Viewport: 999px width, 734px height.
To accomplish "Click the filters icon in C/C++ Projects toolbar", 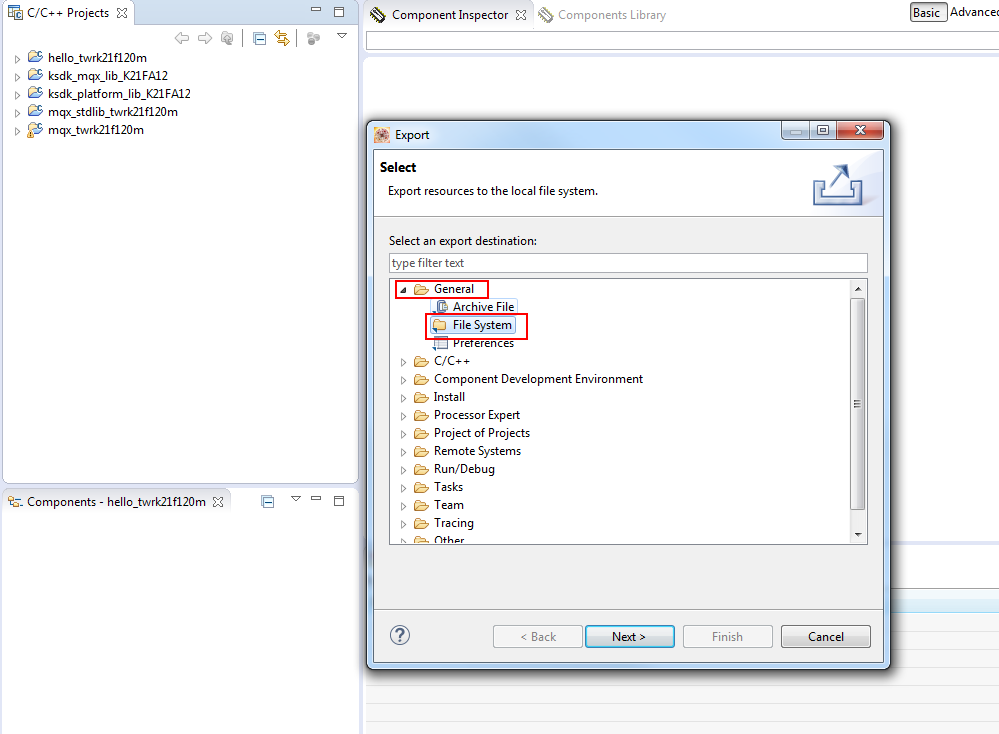I will [313, 39].
